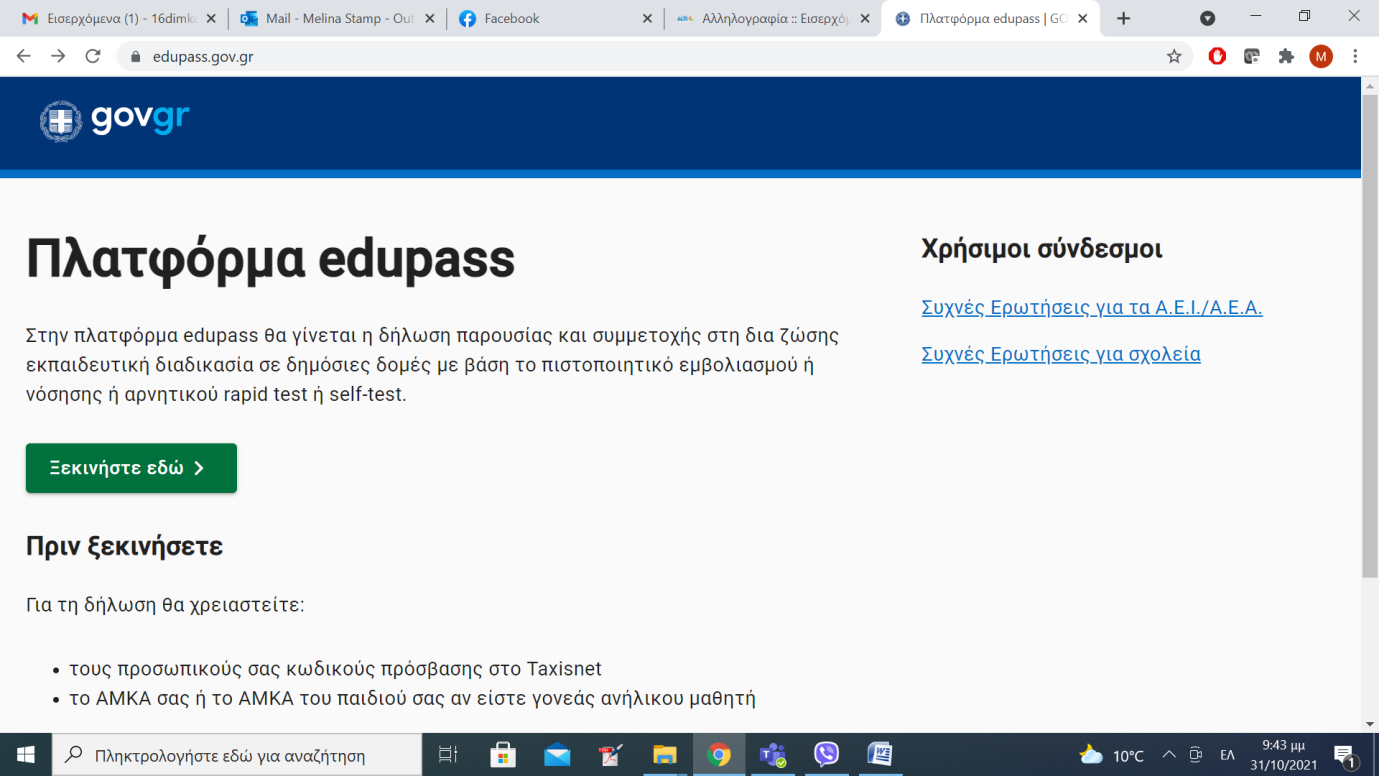View site info via the padlock icon
1379x776 pixels.
tap(135, 57)
